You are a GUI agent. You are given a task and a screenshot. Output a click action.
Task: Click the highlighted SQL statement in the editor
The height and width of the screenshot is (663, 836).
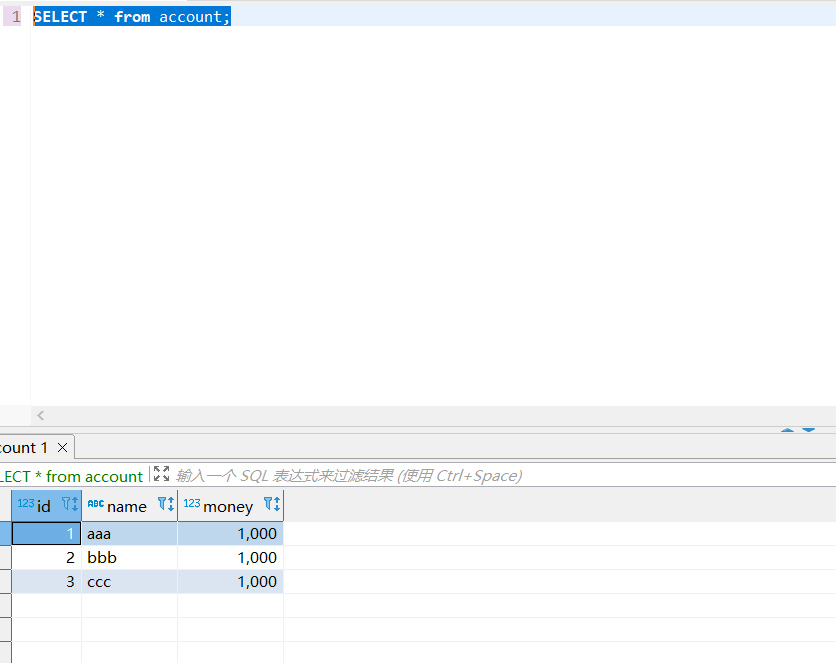click(x=131, y=17)
